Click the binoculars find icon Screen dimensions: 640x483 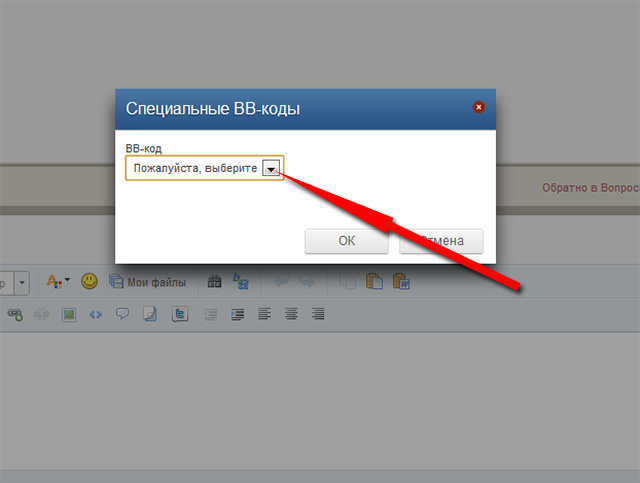point(214,281)
